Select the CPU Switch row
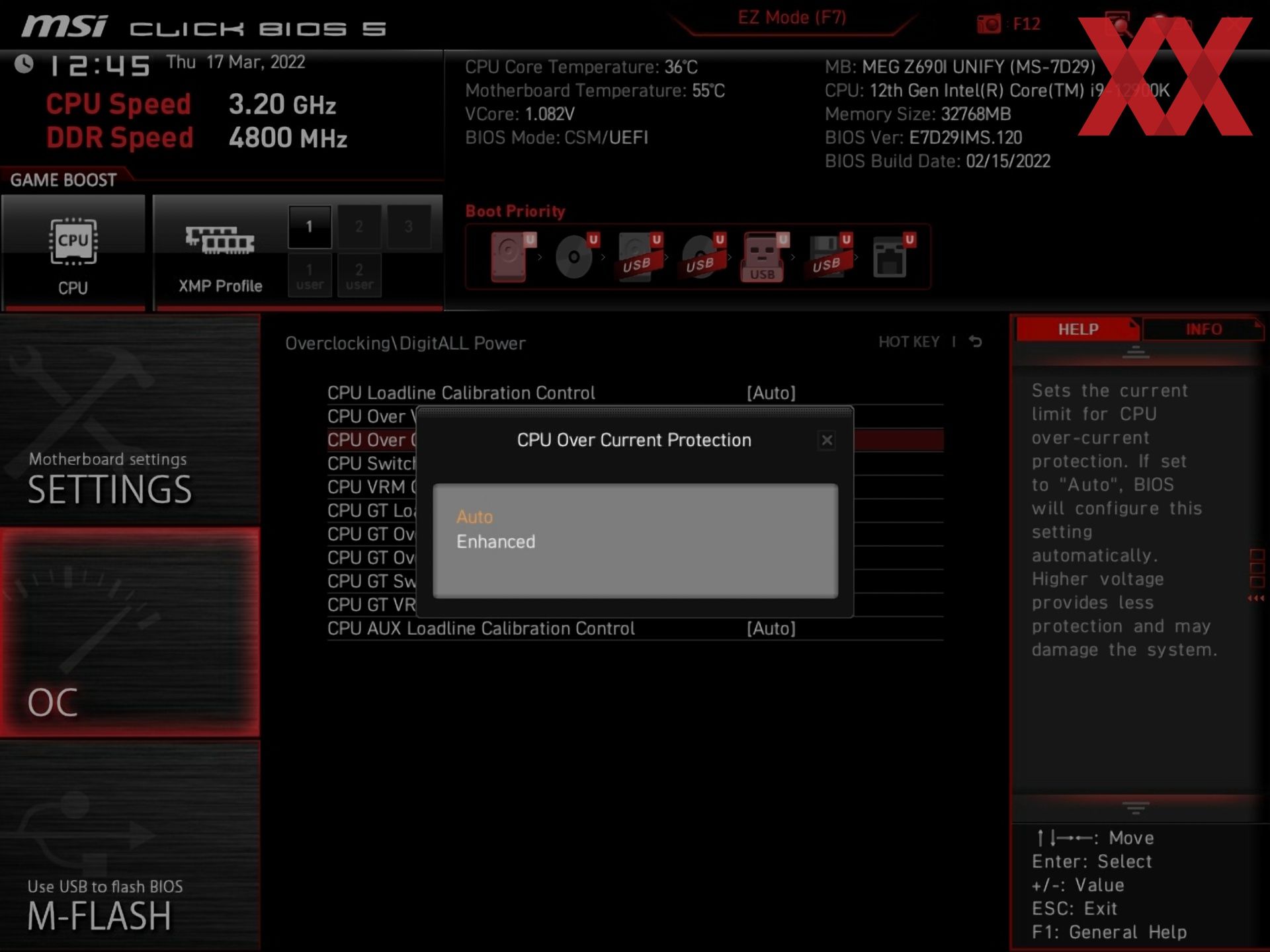1270x952 pixels. click(372, 463)
